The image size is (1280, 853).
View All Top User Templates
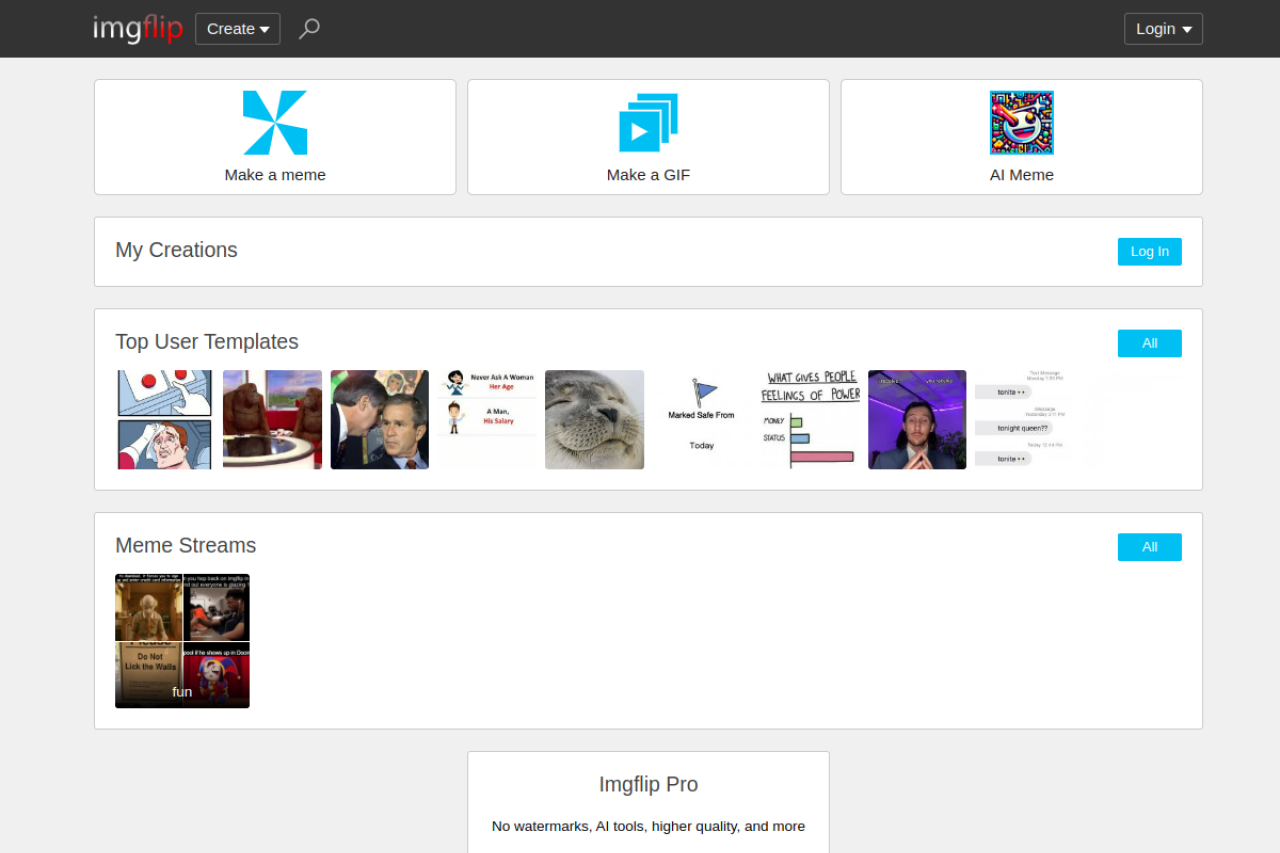(1149, 343)
